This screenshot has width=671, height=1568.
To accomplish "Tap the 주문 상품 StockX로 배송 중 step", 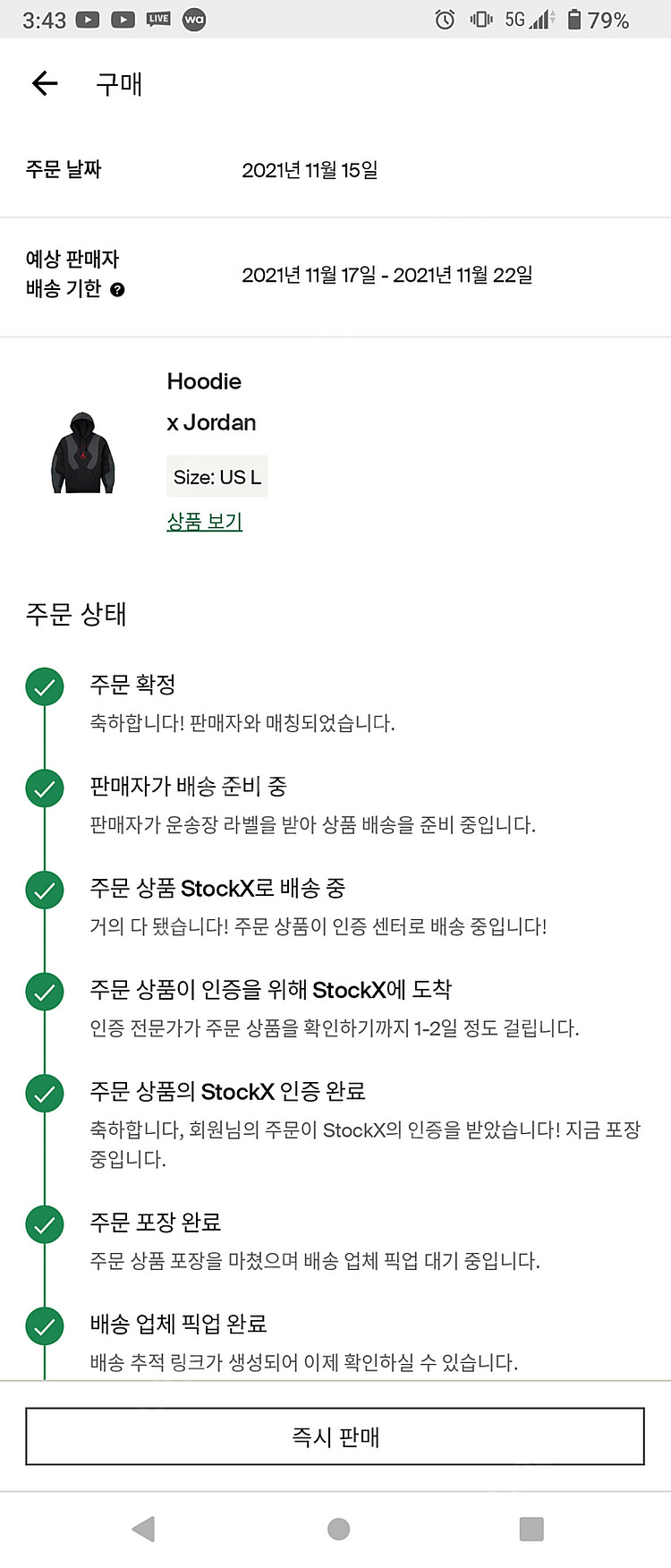I will 217,889.
